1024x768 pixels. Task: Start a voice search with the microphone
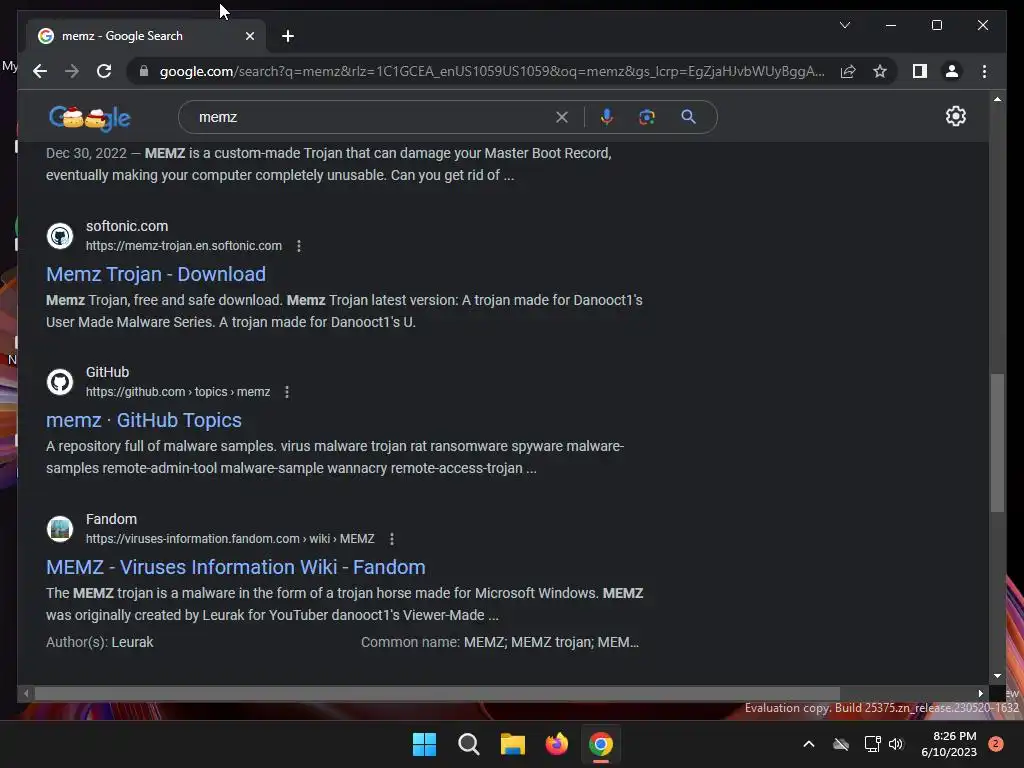tap(607, 117)
